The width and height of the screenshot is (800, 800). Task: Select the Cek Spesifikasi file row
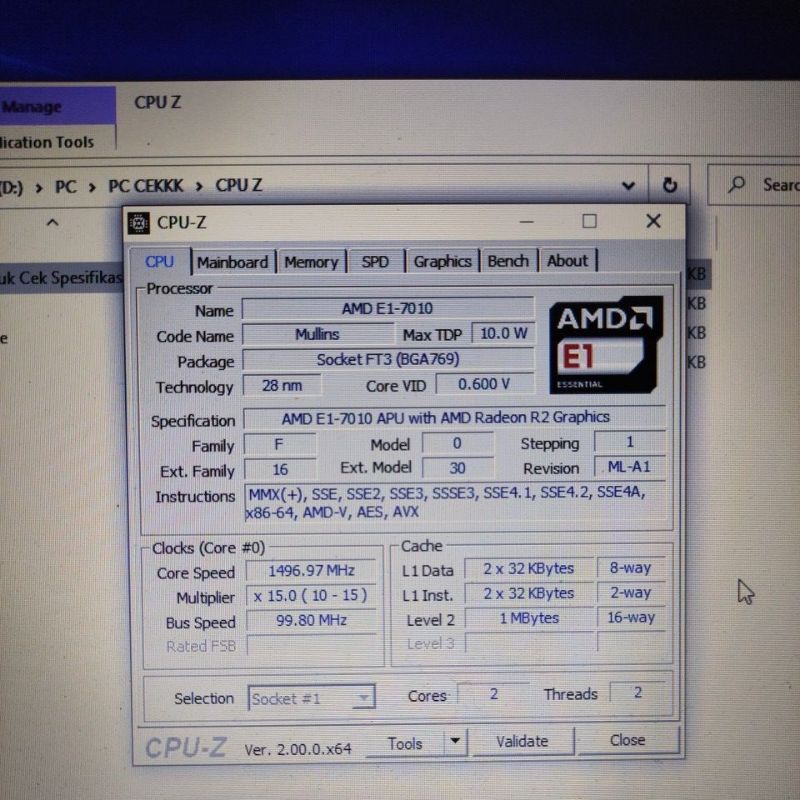61,278
